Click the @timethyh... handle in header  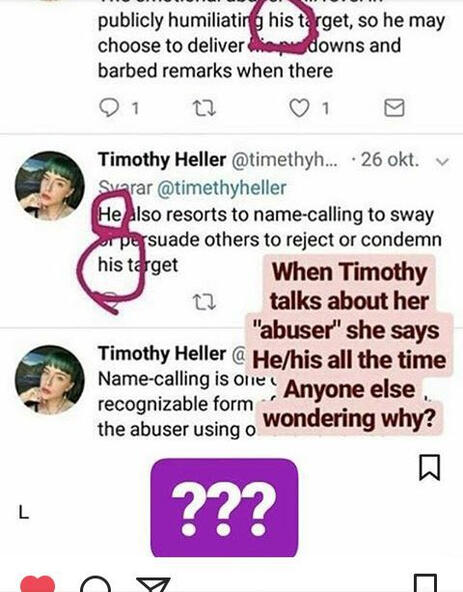pos(286,160)
